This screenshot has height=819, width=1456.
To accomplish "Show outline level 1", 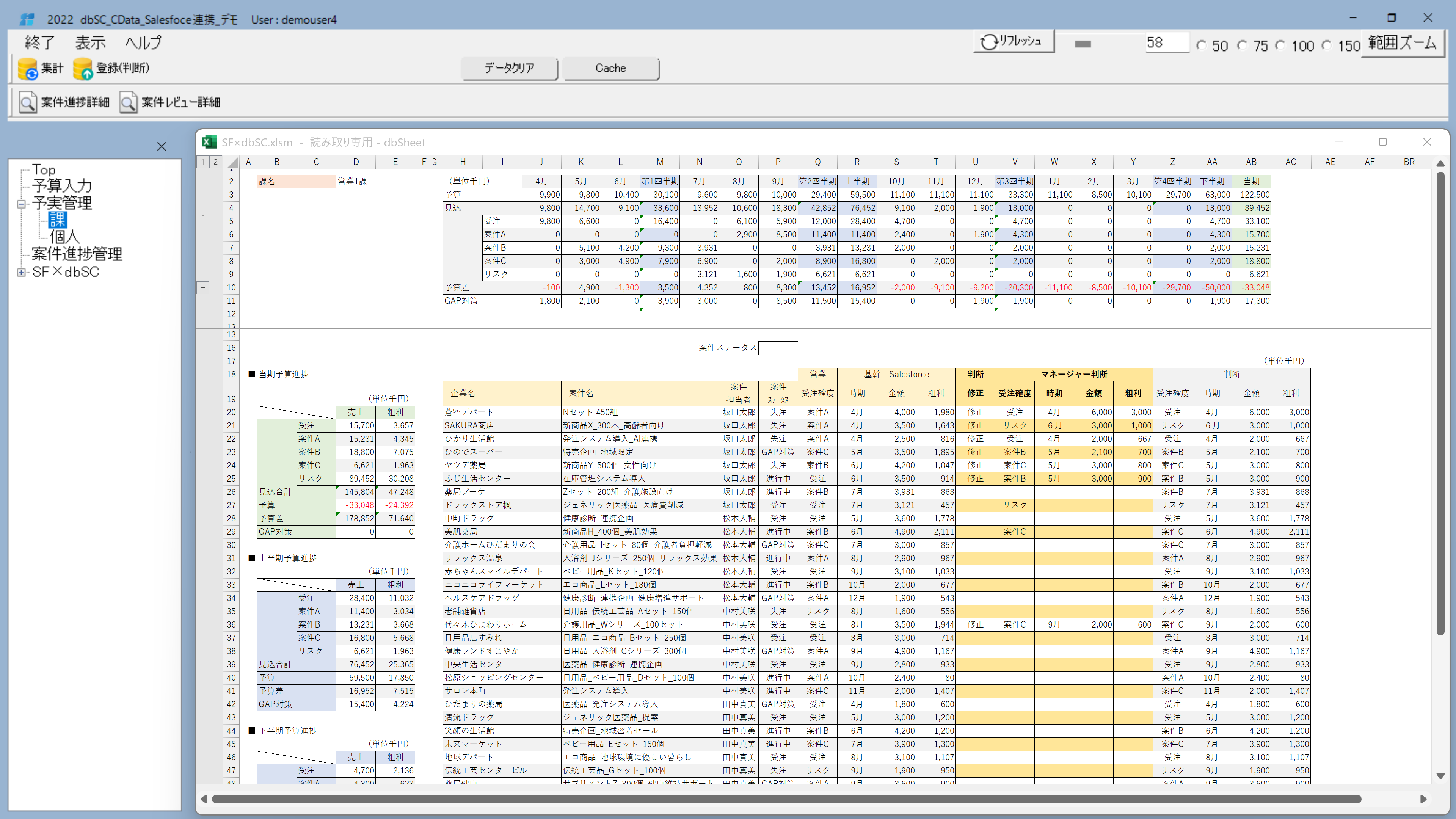I will click(203, 162).
